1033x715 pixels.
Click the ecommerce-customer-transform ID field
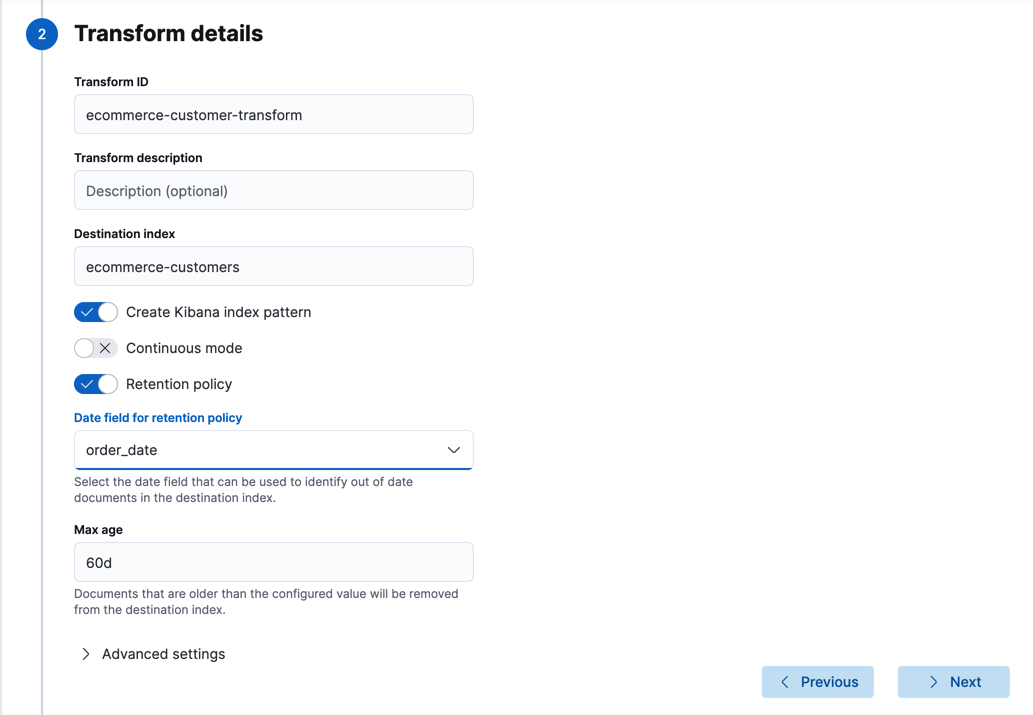pyautogui.click(x=273, y=114)
